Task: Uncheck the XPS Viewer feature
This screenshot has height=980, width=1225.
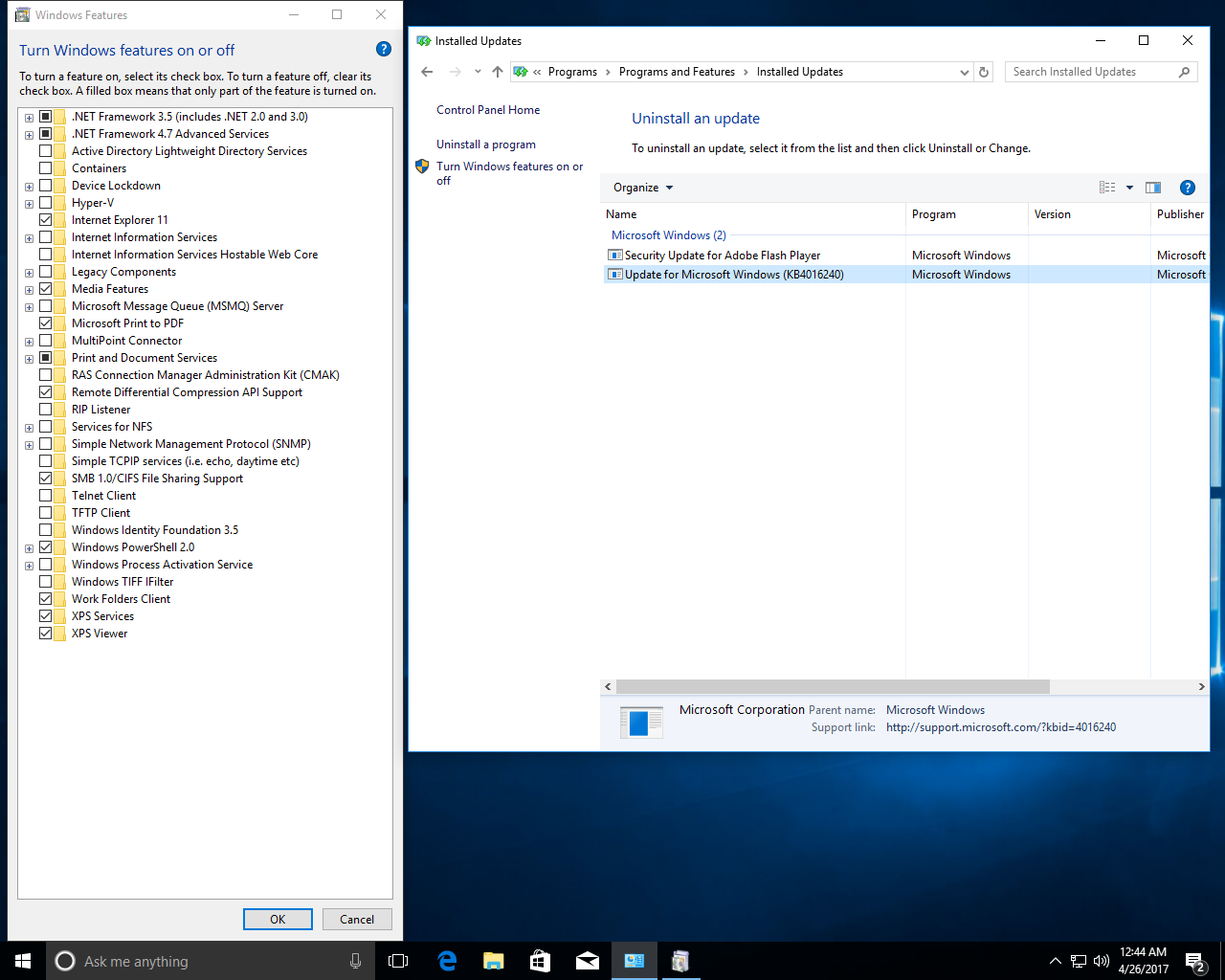Action: [45, 634]
